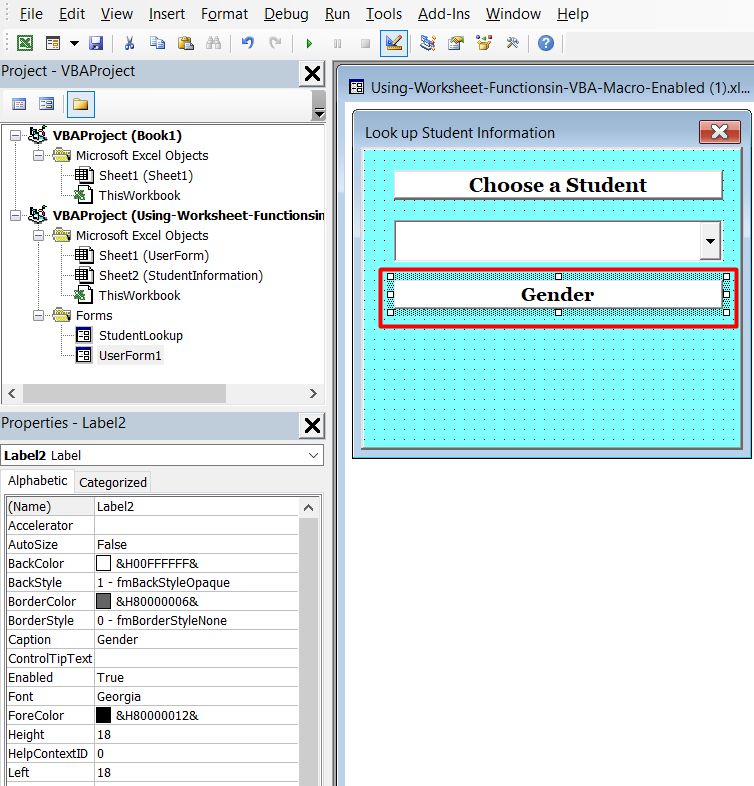Open the Toolbox wrench icon
The height and width of the screenshot is (786, 754).
512,44
